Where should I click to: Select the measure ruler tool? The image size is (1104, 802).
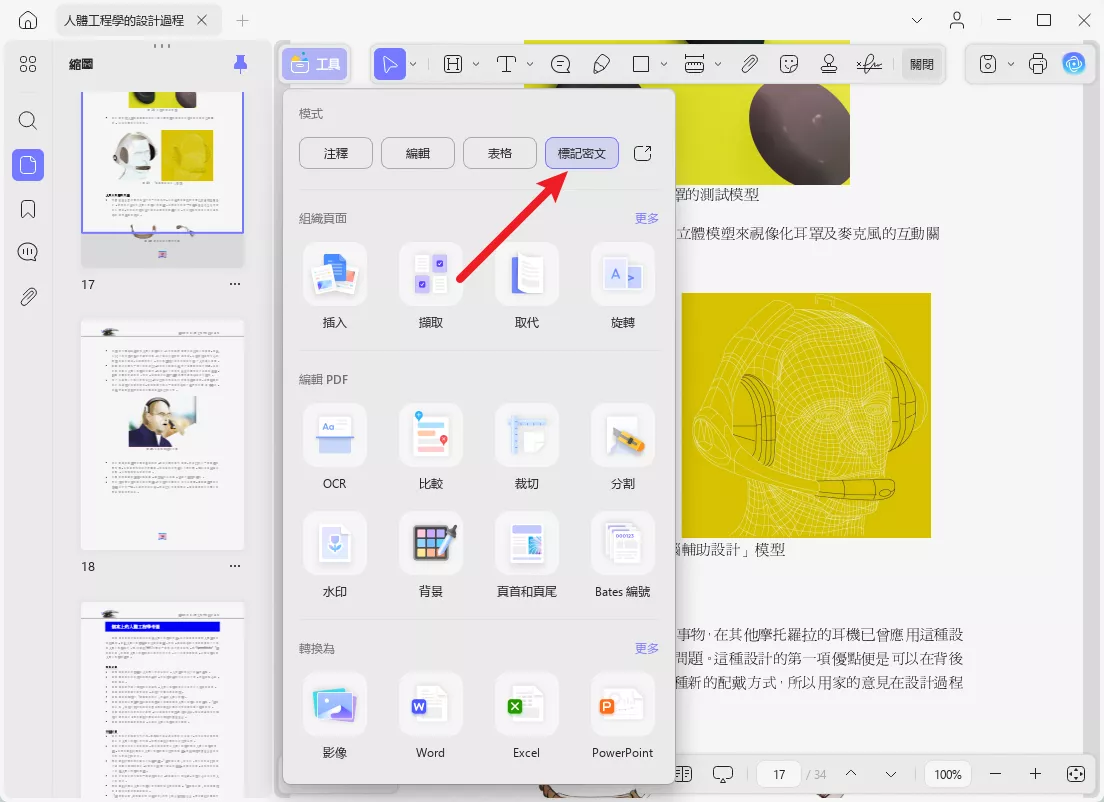click(x=694, y=64)
